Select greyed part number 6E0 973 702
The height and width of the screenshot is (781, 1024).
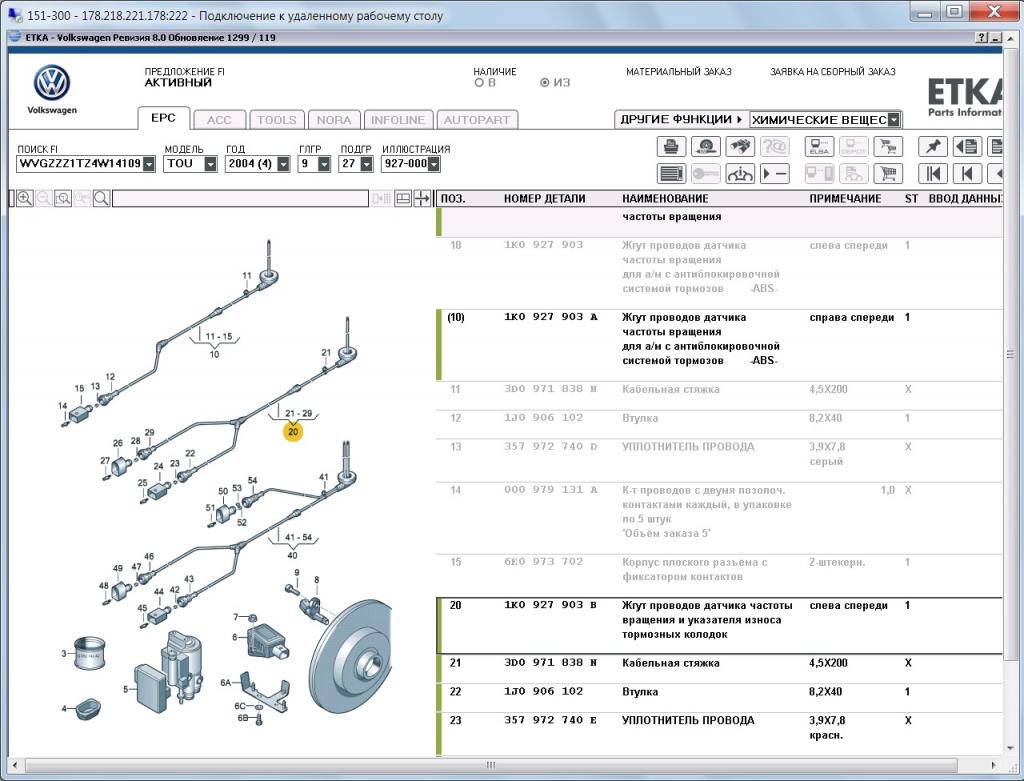tap(543, 562)
